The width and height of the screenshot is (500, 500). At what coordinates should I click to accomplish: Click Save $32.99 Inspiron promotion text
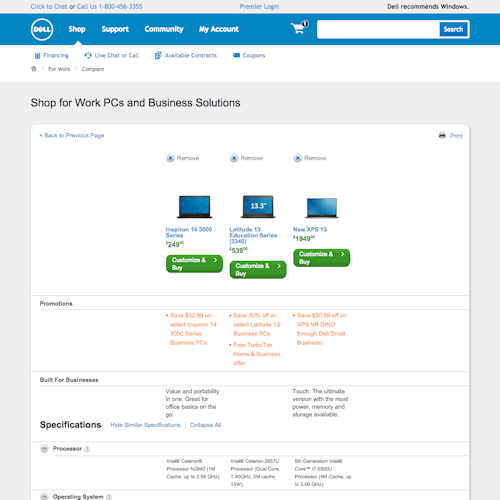click(193, 329)
